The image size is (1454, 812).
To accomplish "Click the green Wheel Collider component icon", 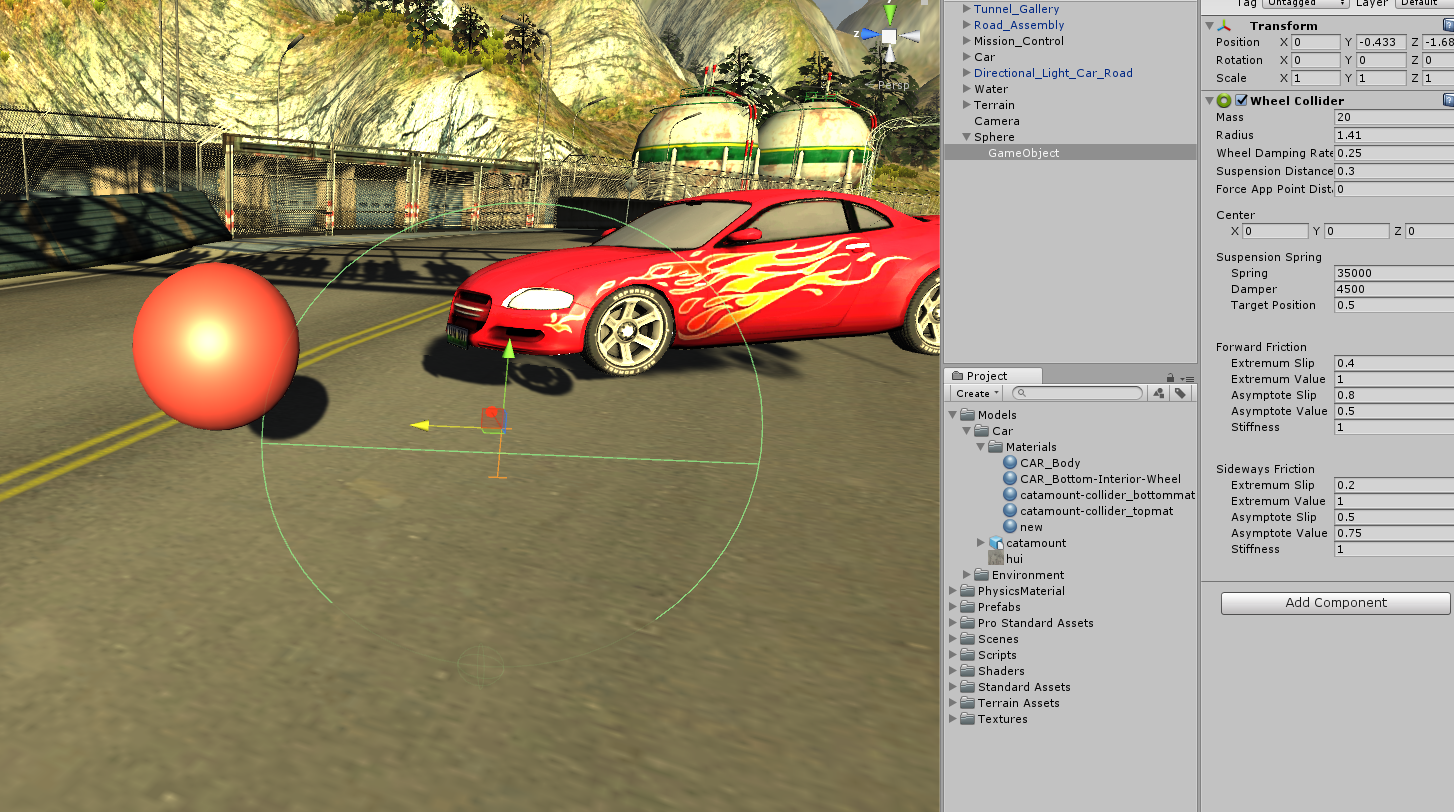I will pyautogui.click(x=1224, y=101).
